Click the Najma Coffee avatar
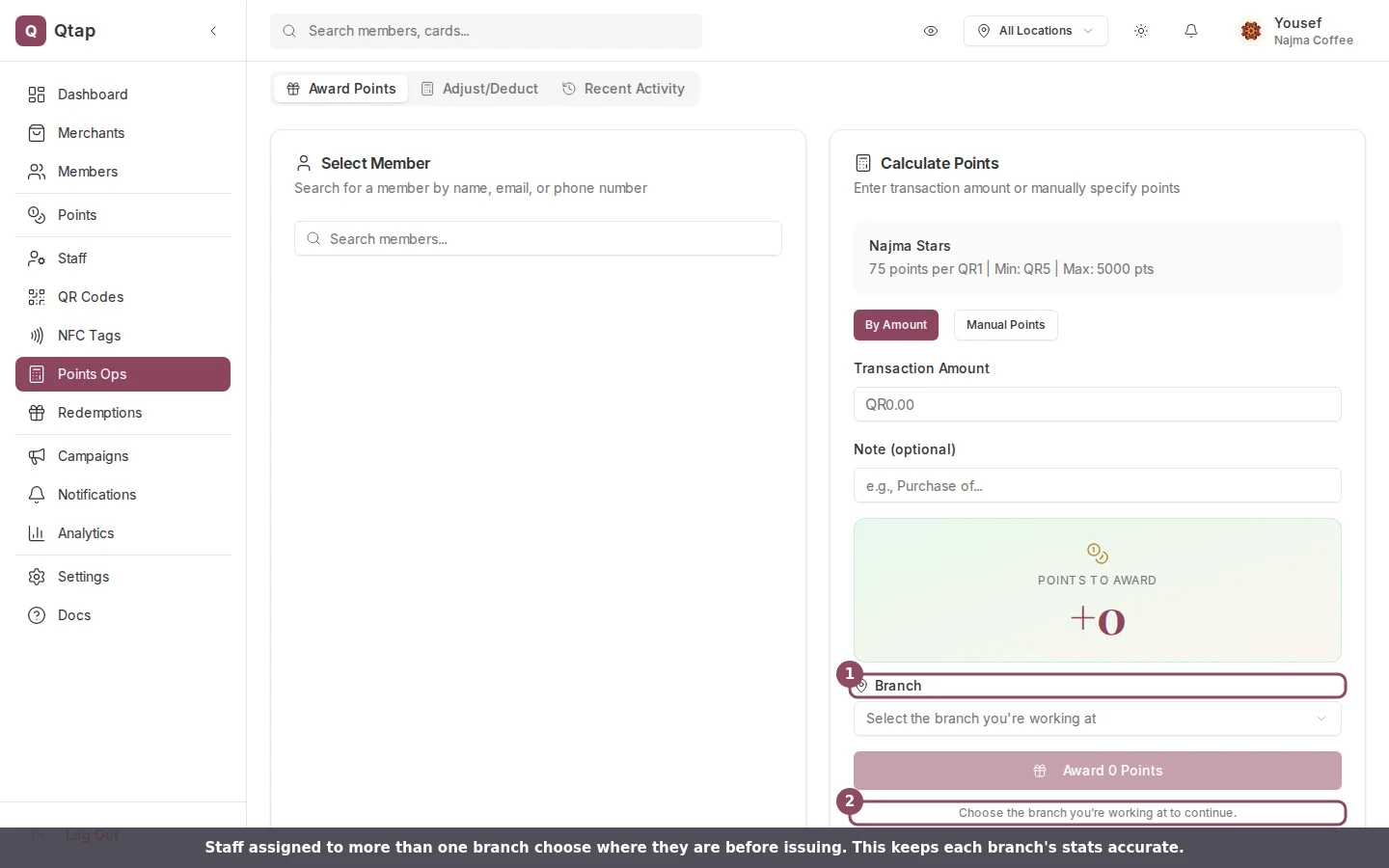The width and height of the screenshot is (1389, 868). (1251, 31)
